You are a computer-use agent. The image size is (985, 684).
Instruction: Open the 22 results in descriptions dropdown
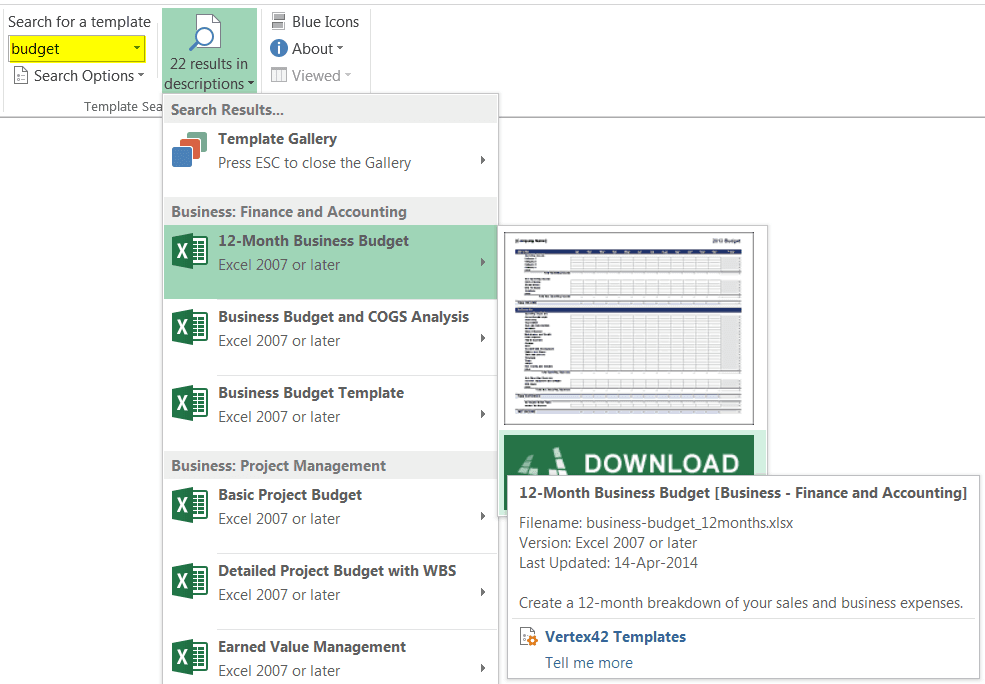click(251, 84)
